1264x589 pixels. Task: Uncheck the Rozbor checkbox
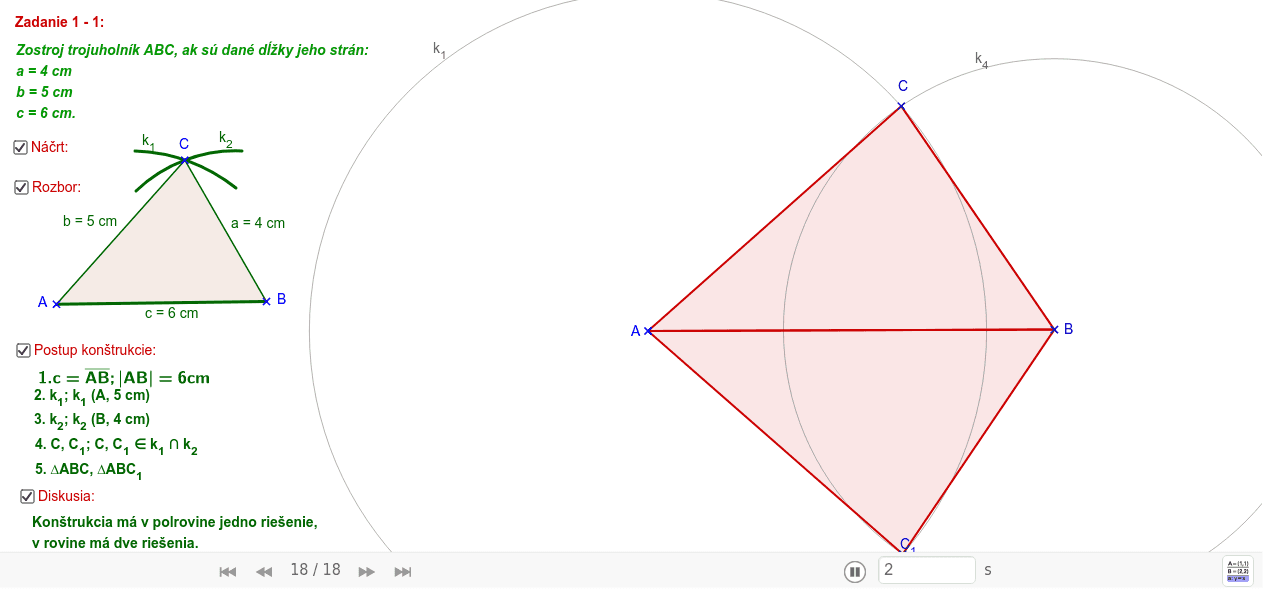(x=21, y=187)
